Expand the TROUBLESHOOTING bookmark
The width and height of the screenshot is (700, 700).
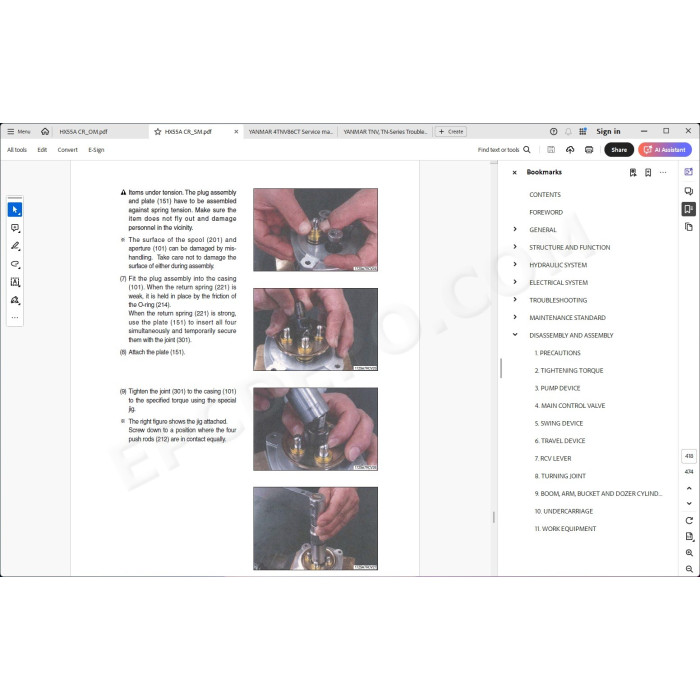(515, 300)
